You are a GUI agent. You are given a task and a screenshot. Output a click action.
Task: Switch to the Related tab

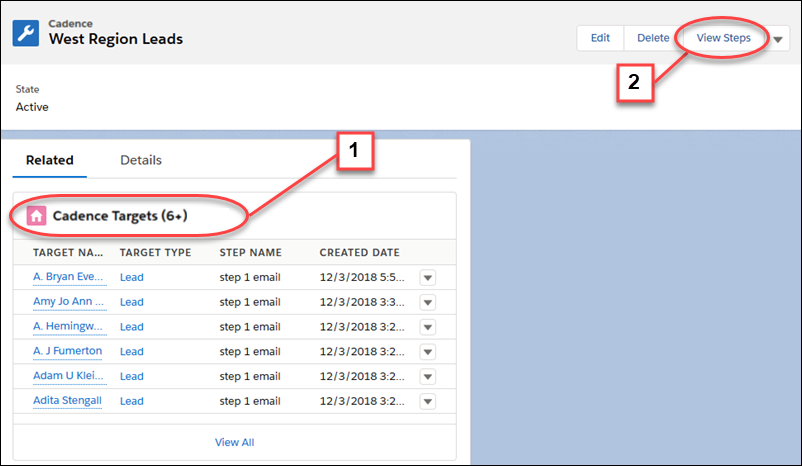click(50, 160)
